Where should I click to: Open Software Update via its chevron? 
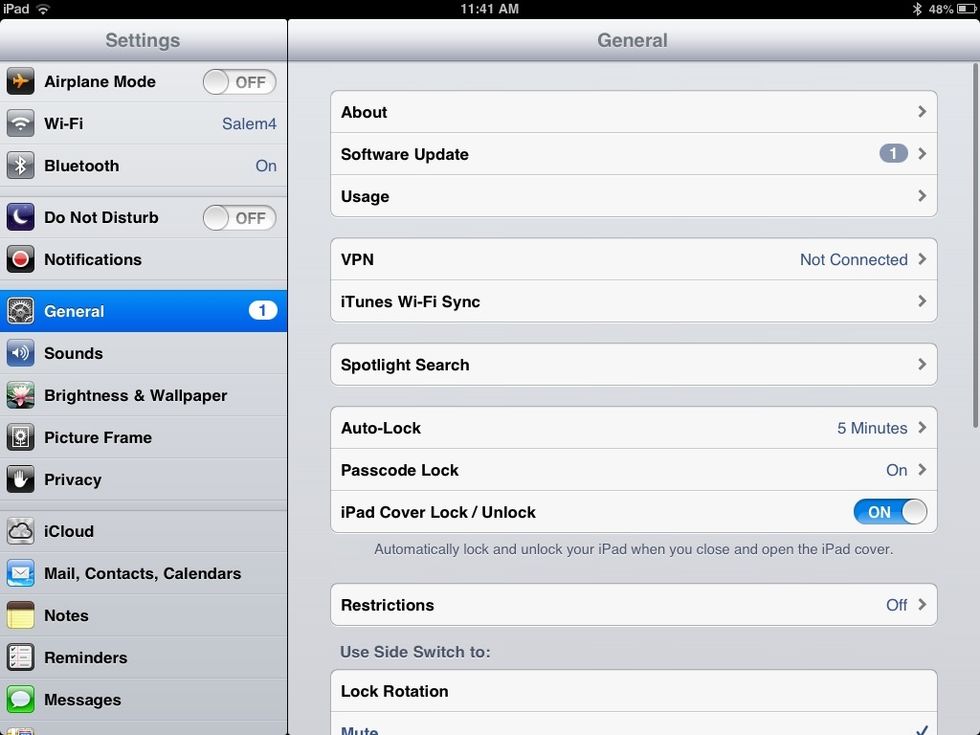pyautogui.click(x=922, y=154)
